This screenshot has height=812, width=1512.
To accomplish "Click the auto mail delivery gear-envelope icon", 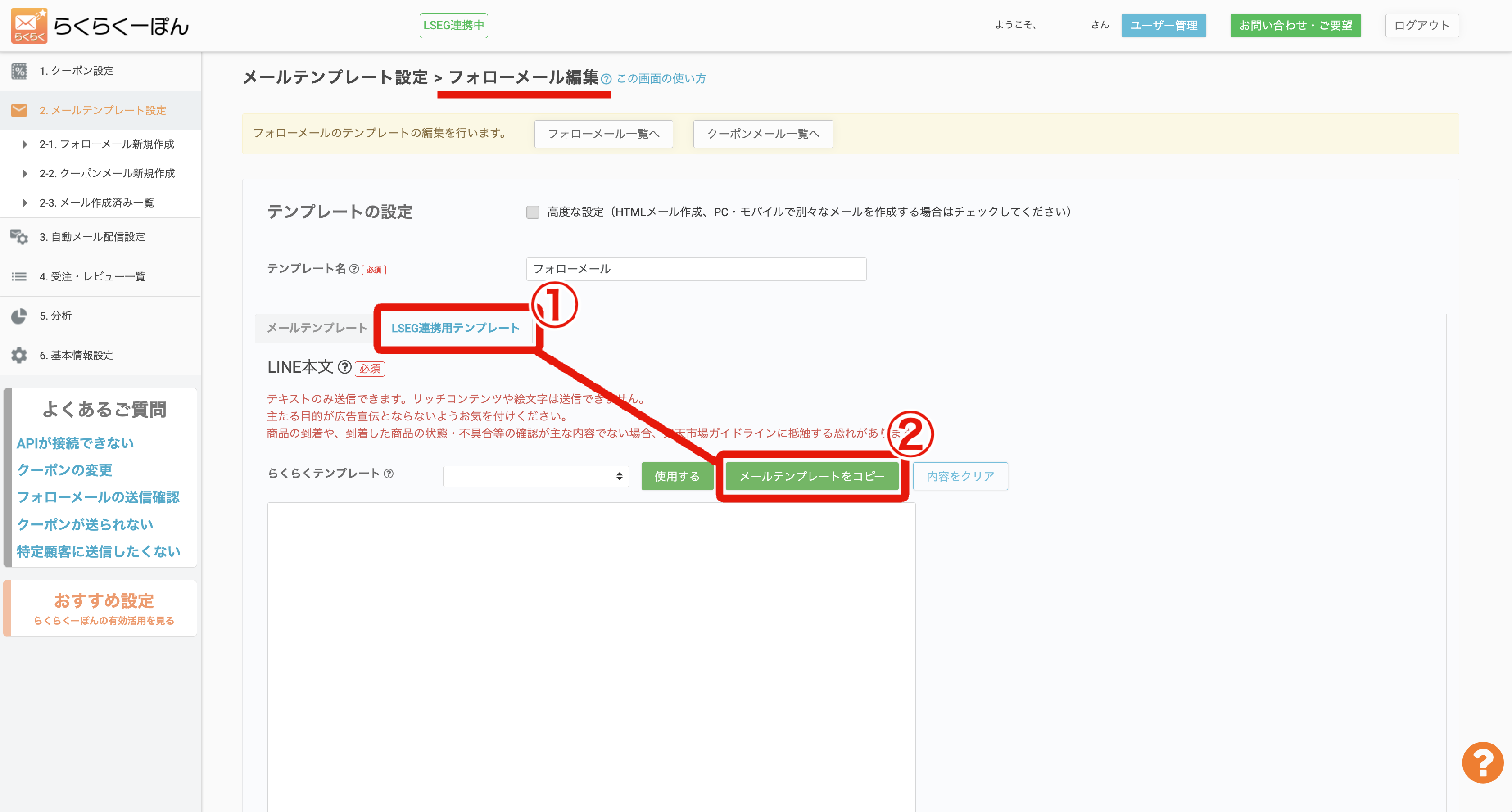I will [19, 237].
